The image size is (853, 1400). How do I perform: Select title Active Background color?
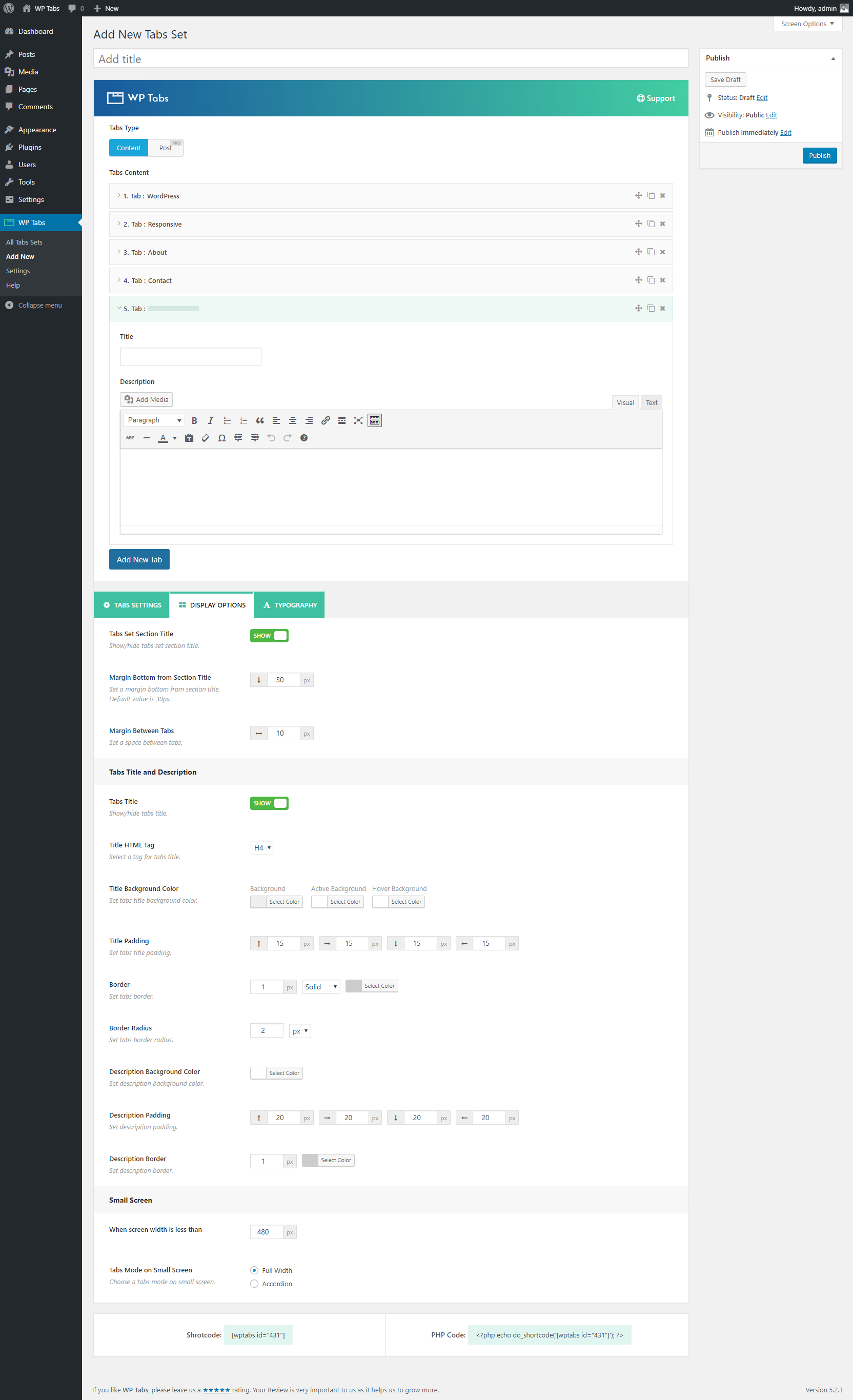(337, 902)
